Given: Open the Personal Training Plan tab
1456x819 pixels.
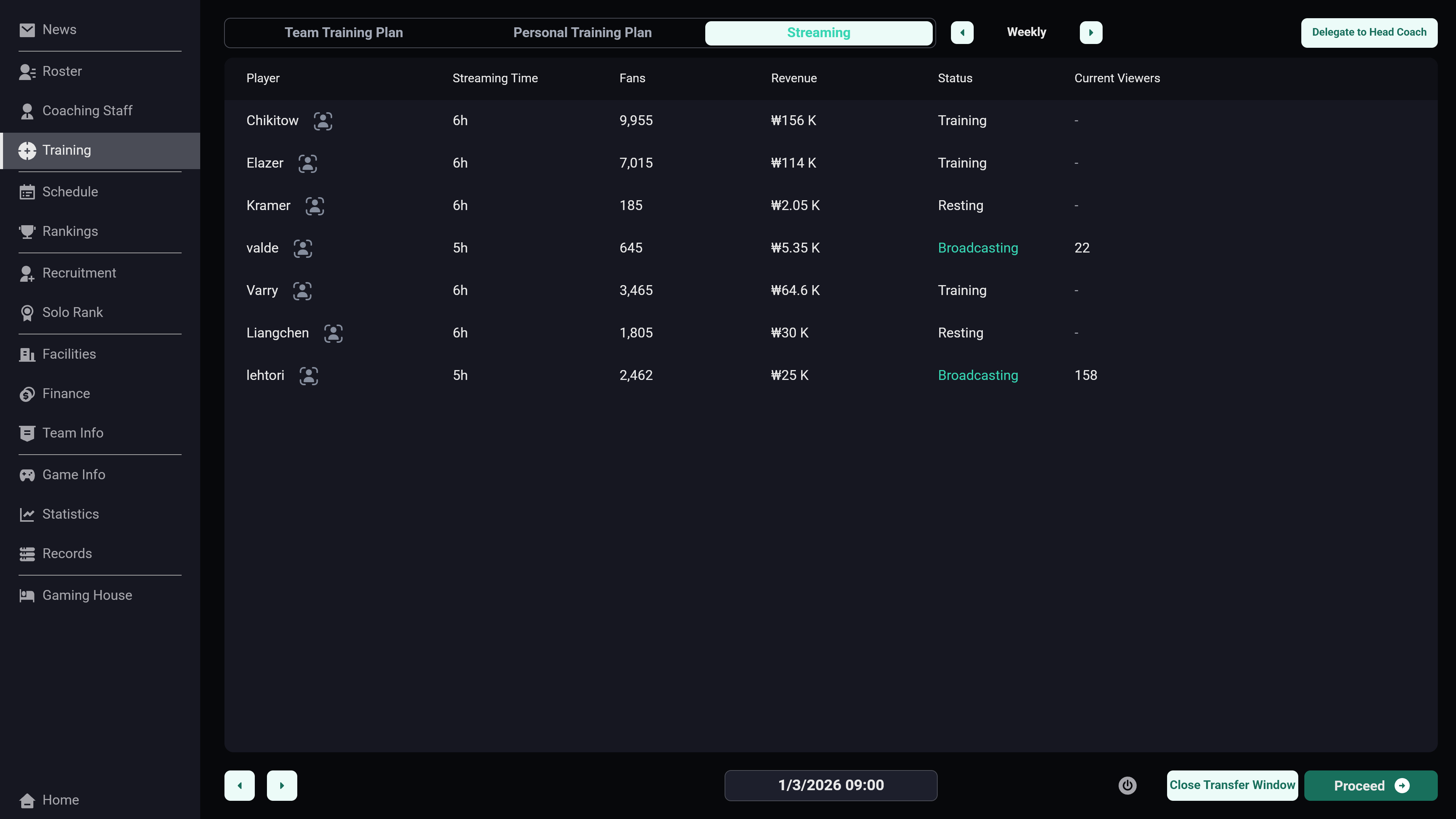Looking at the screenshot, I should (582, 33).
